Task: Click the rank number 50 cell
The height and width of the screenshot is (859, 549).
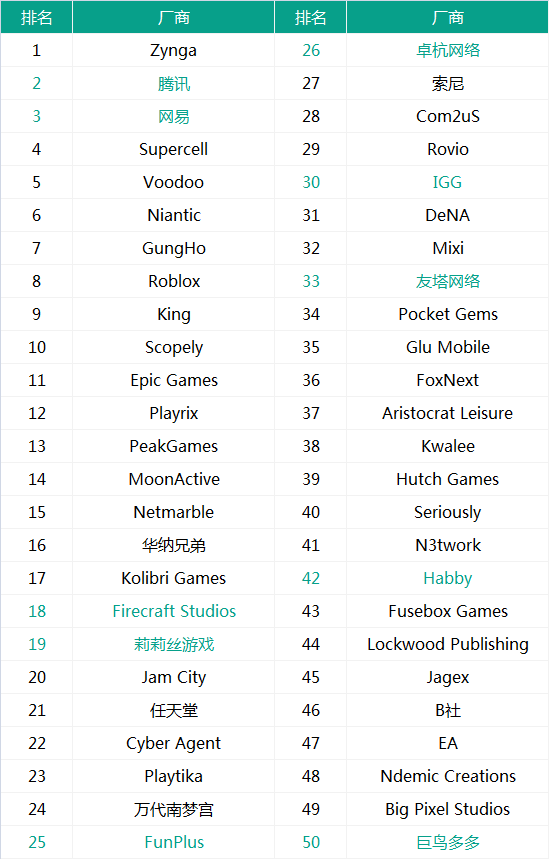Action: pos(311,842)
